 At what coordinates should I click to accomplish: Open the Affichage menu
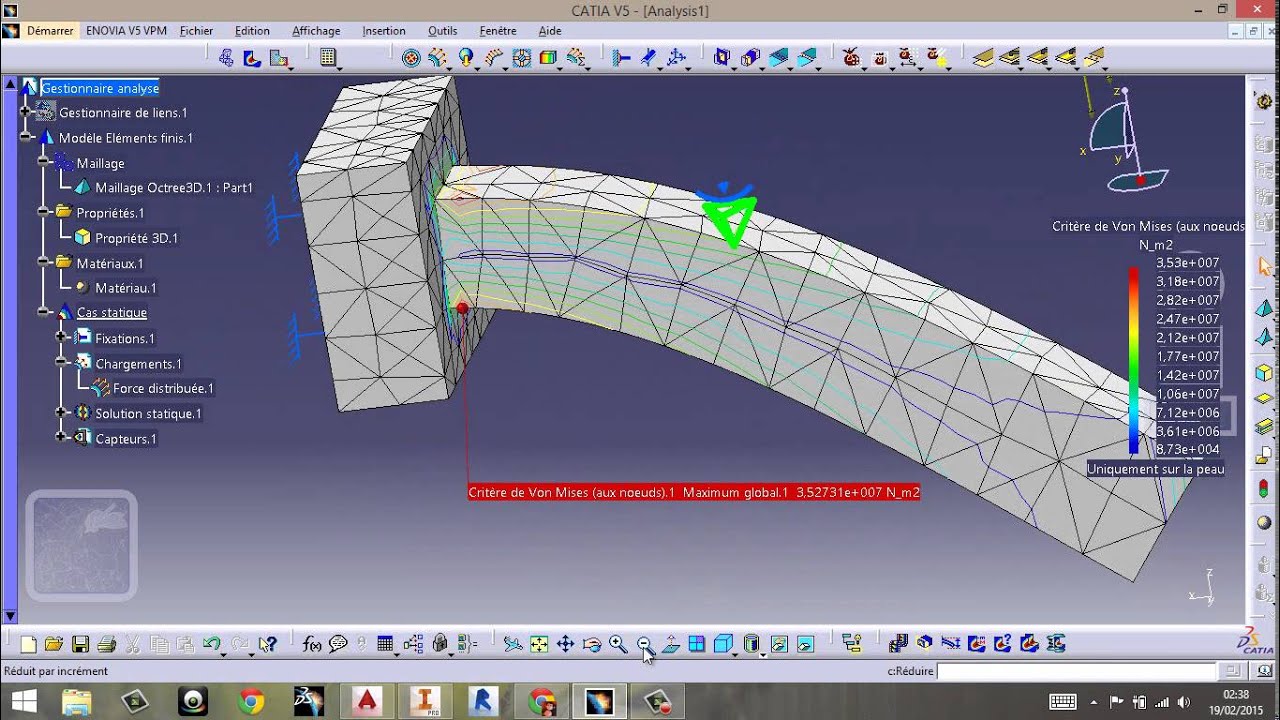tap(316, 31)
